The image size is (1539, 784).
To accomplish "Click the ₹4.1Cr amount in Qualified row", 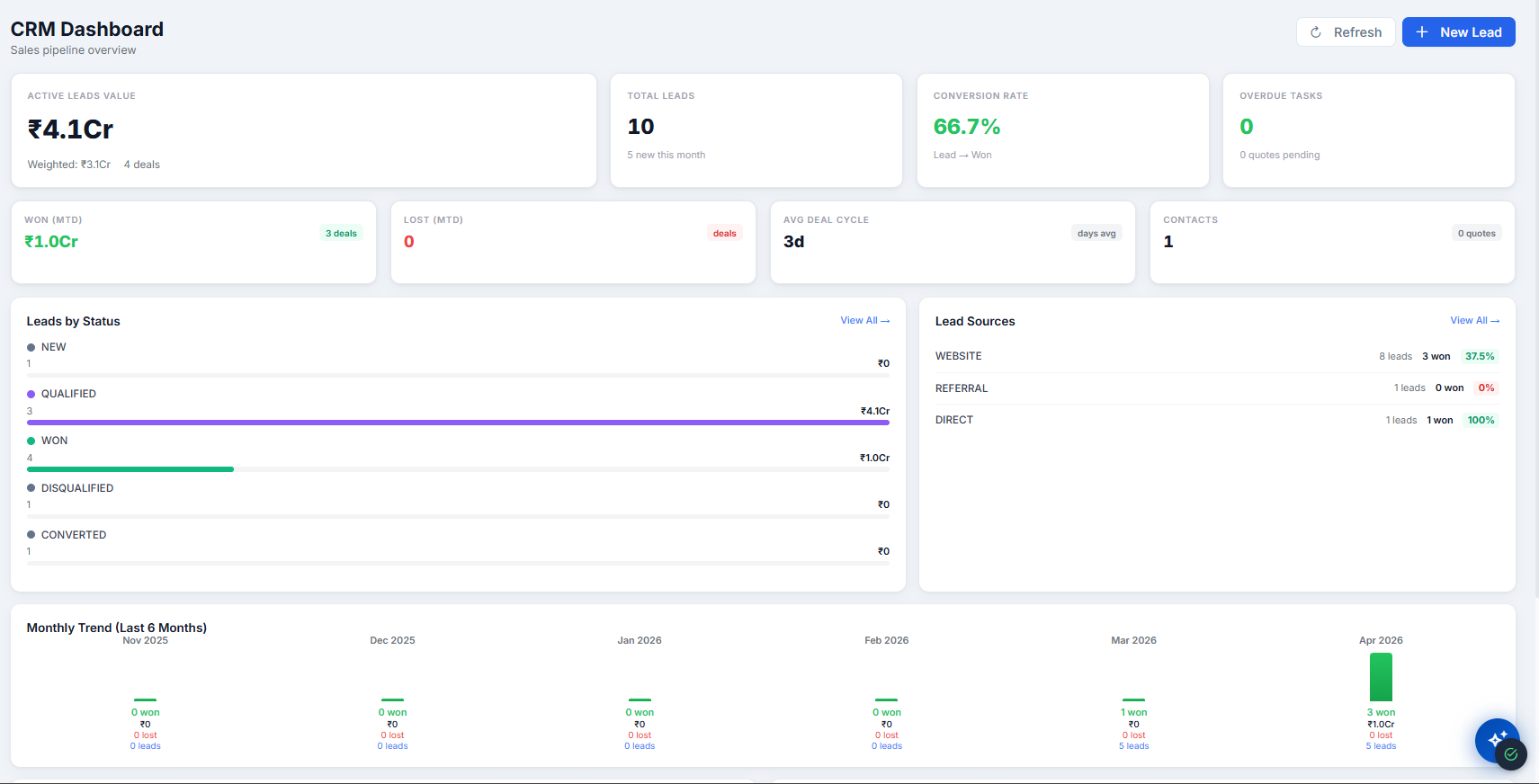I will pyautogui.click(x=875, y=411).
